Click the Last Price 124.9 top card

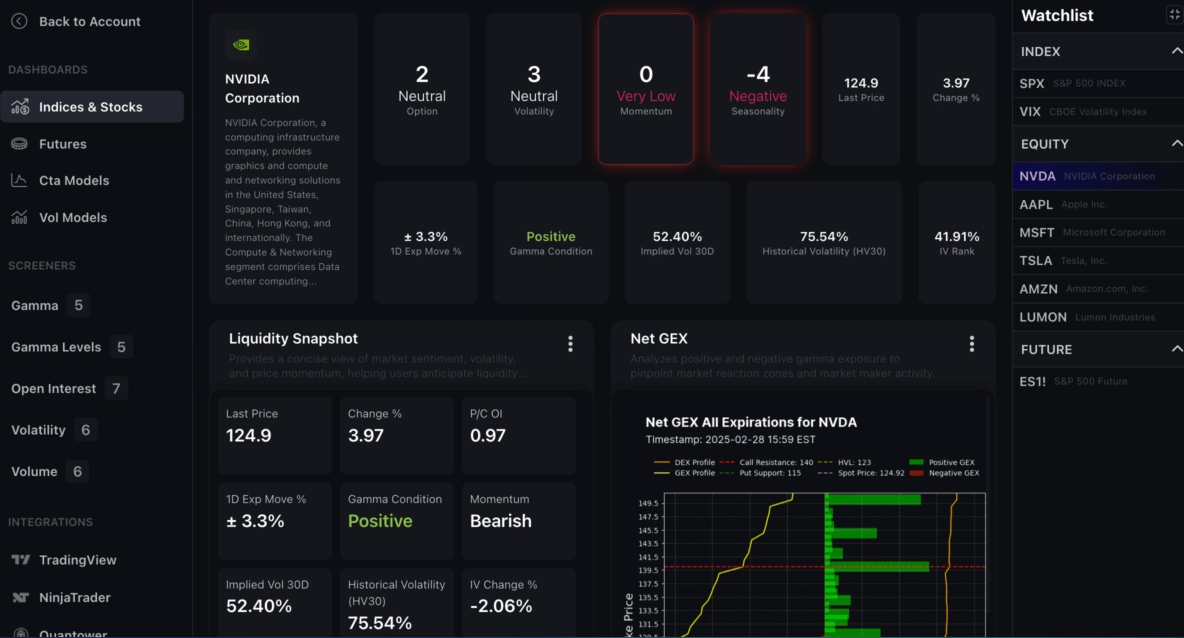tap(861, 89)
